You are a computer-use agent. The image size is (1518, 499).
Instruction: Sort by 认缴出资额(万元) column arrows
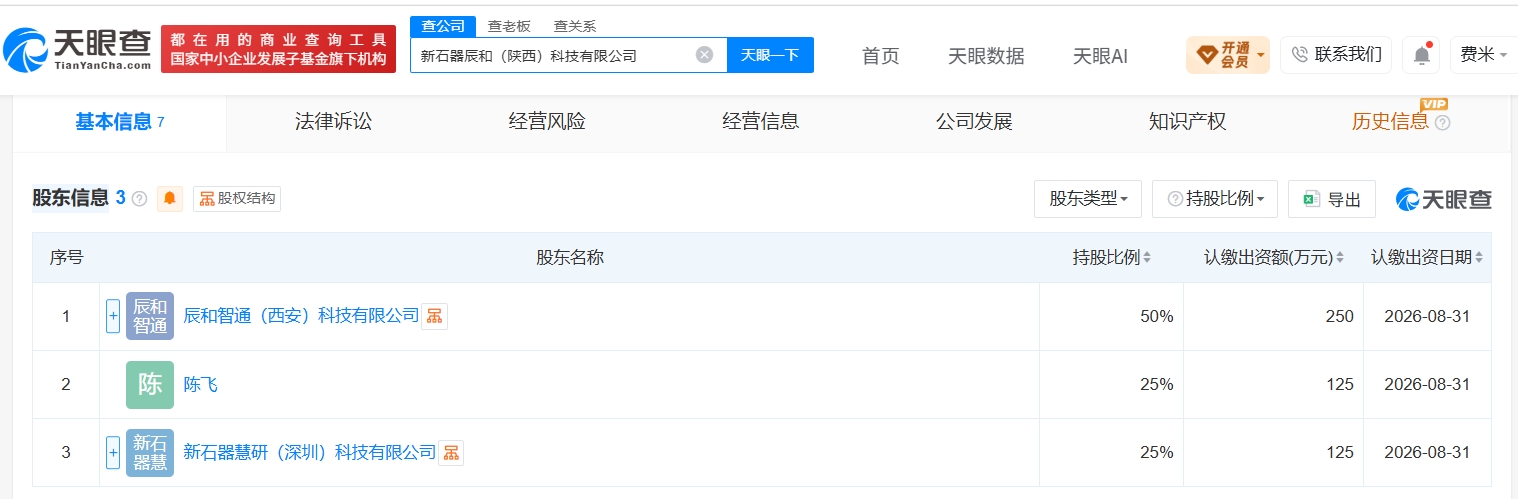[1339, 258]
